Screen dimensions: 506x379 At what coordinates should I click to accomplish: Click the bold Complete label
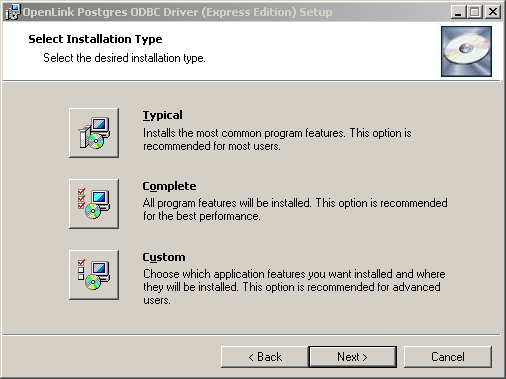169,186
